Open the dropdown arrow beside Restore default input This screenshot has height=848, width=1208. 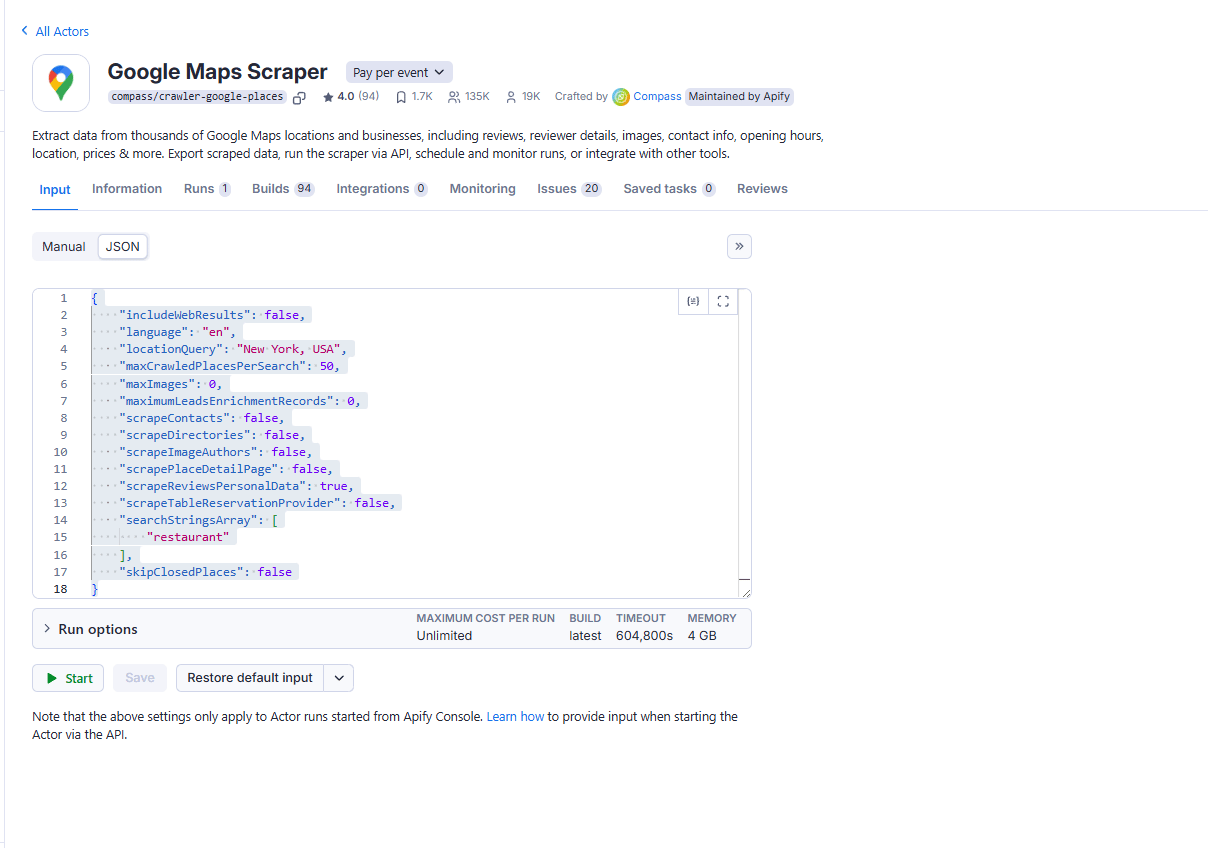coord(339,678)
